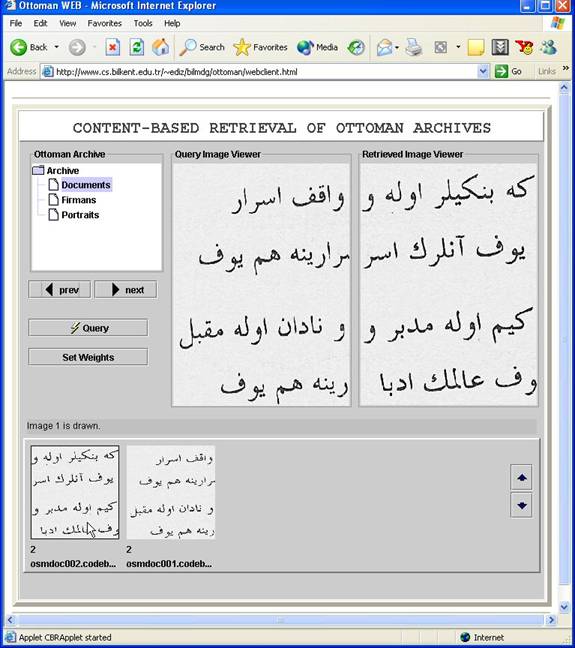
Task: Open the Media toolbar button
Action: (x=317, y=48)
